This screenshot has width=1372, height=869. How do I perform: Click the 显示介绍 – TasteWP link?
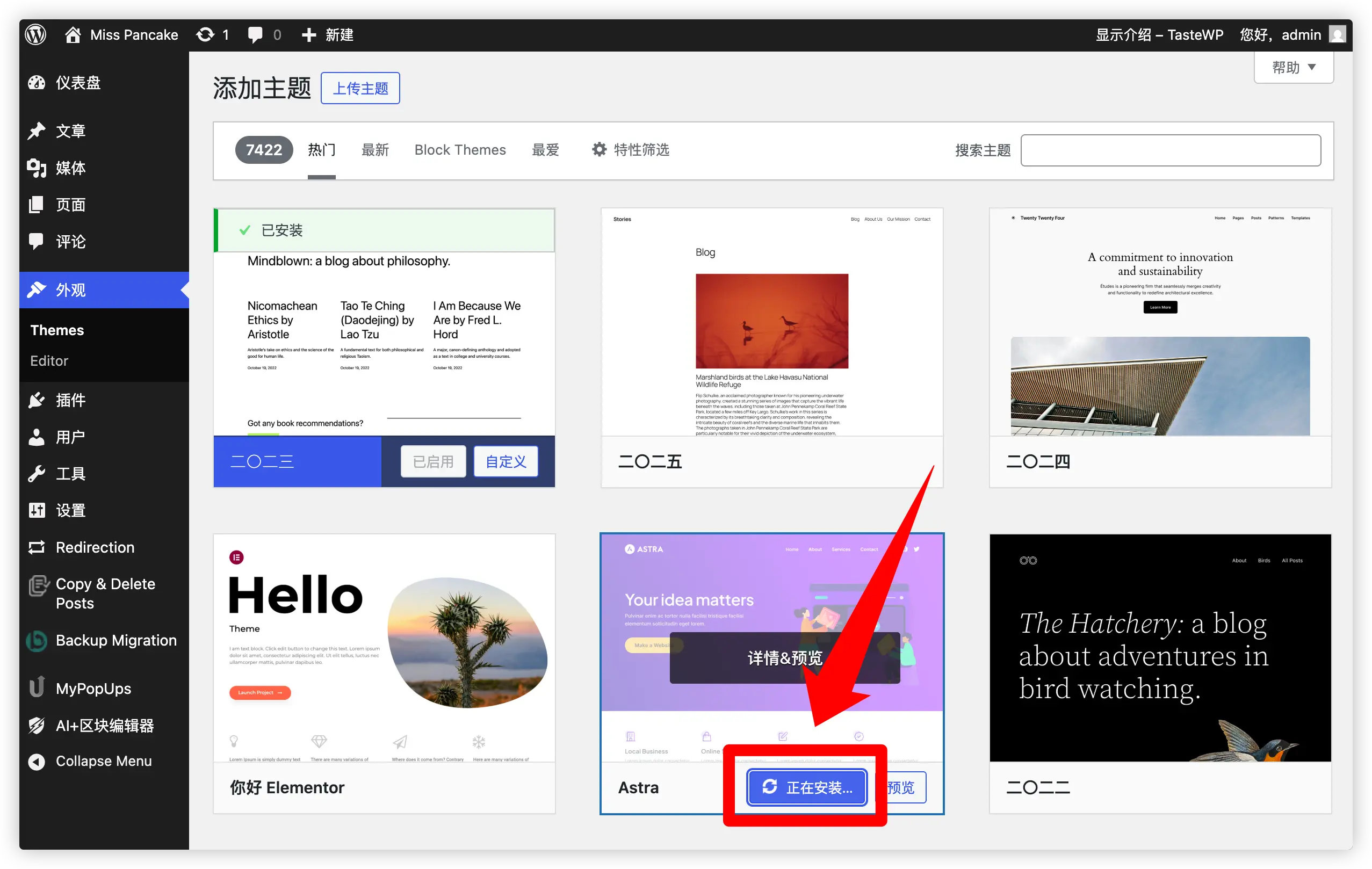click(x=1159, y=35)
